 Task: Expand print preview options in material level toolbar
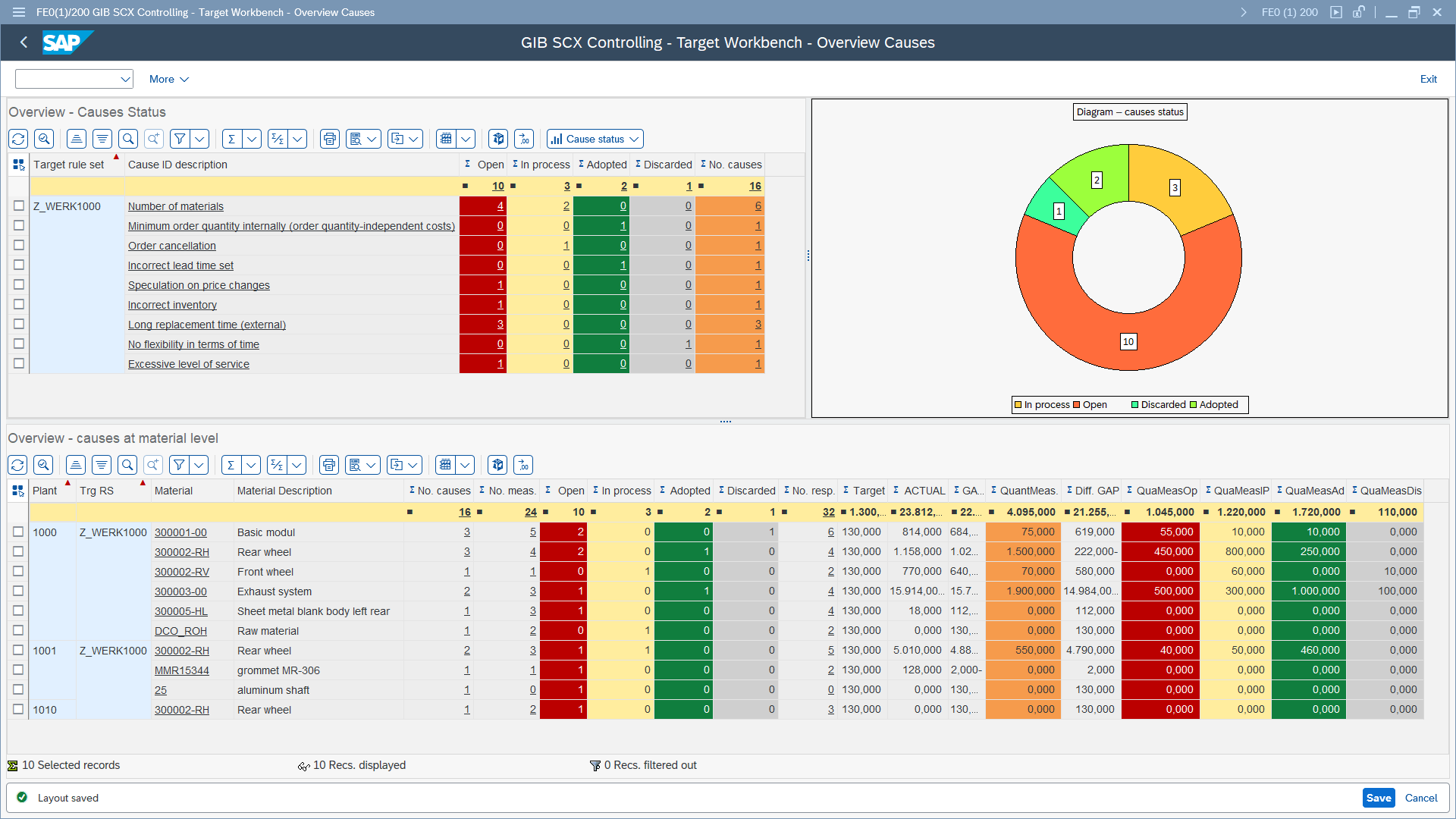(x=372, y=465)
